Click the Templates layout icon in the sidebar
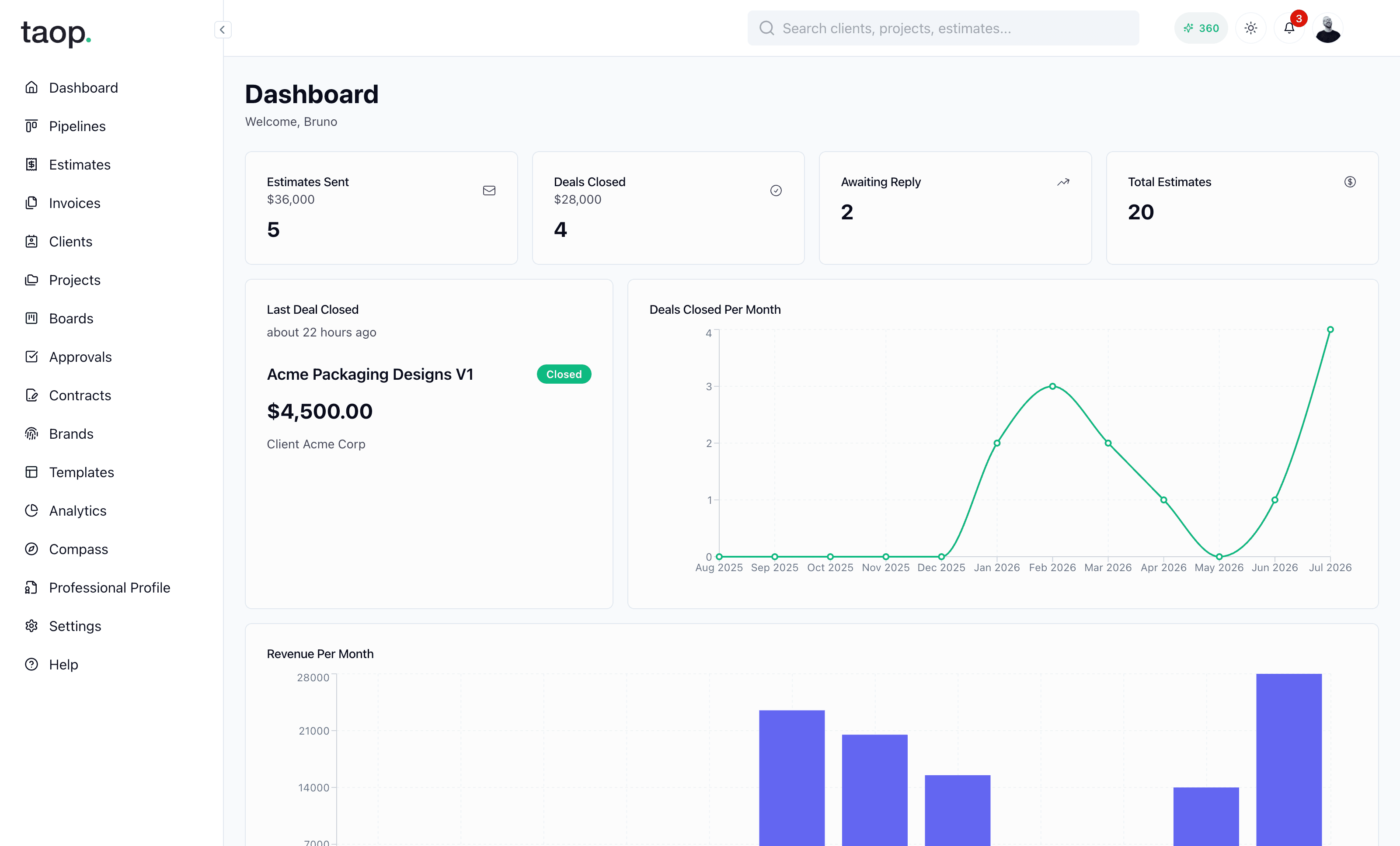Image resolution: width=1400 pixels, height=846 pixels. click(x=31, y=472)
